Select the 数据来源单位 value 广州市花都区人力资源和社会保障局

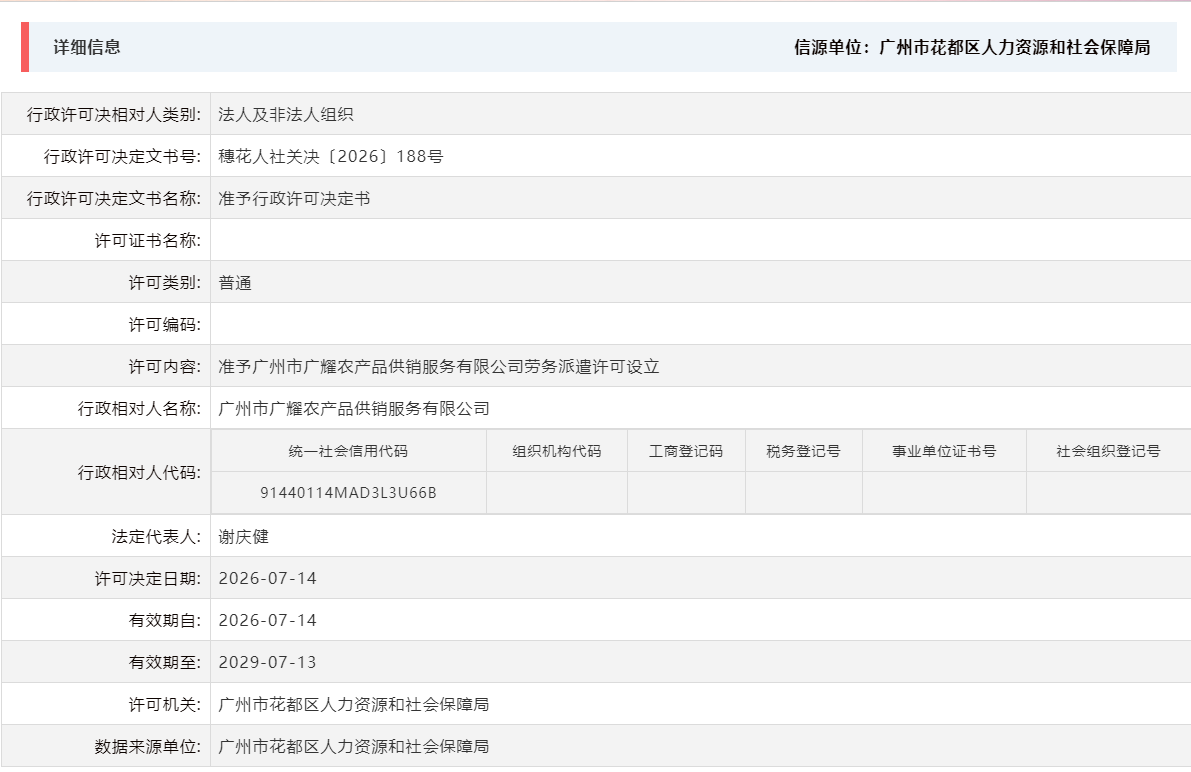353,746
